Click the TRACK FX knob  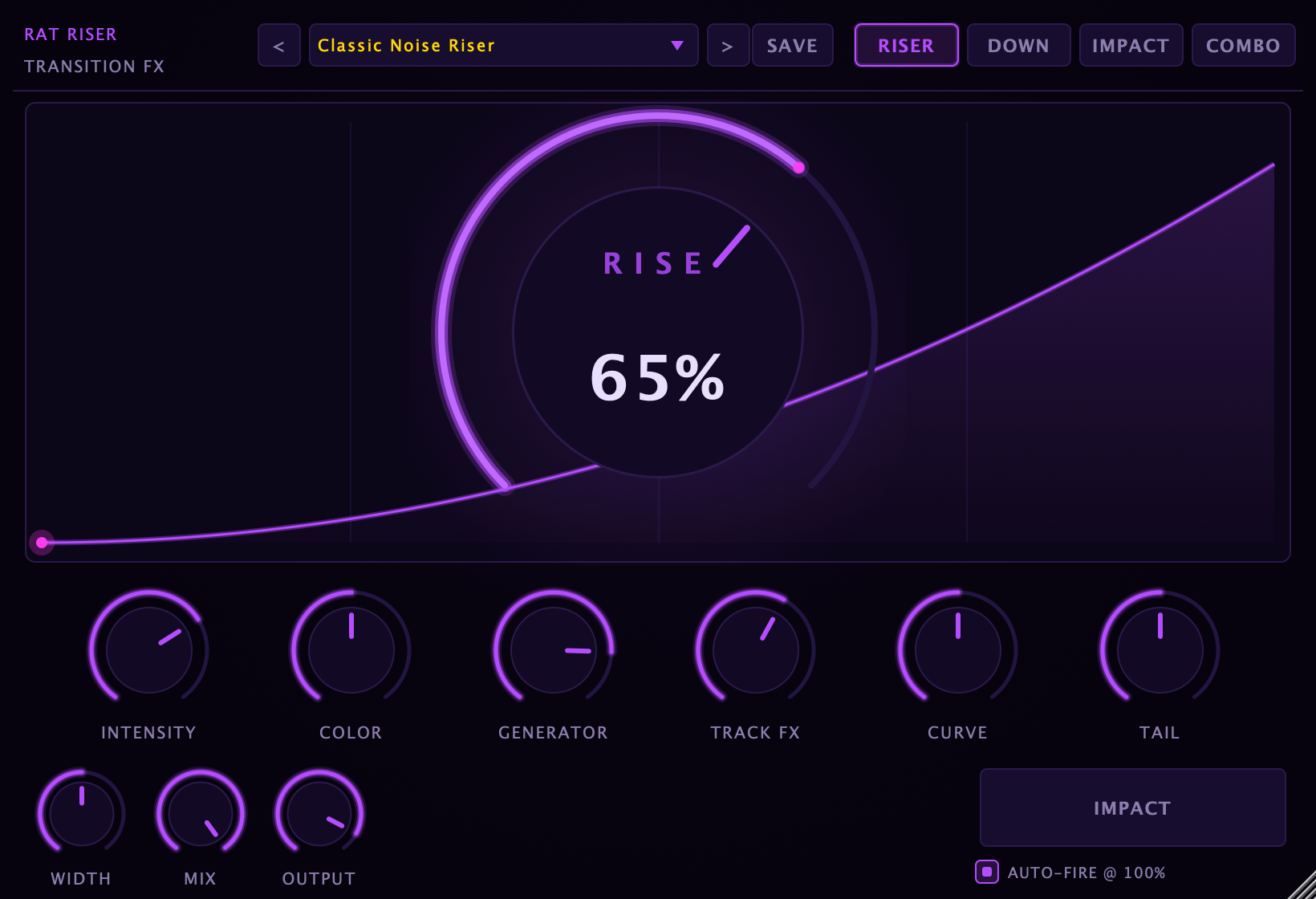[x=756, y=649]
